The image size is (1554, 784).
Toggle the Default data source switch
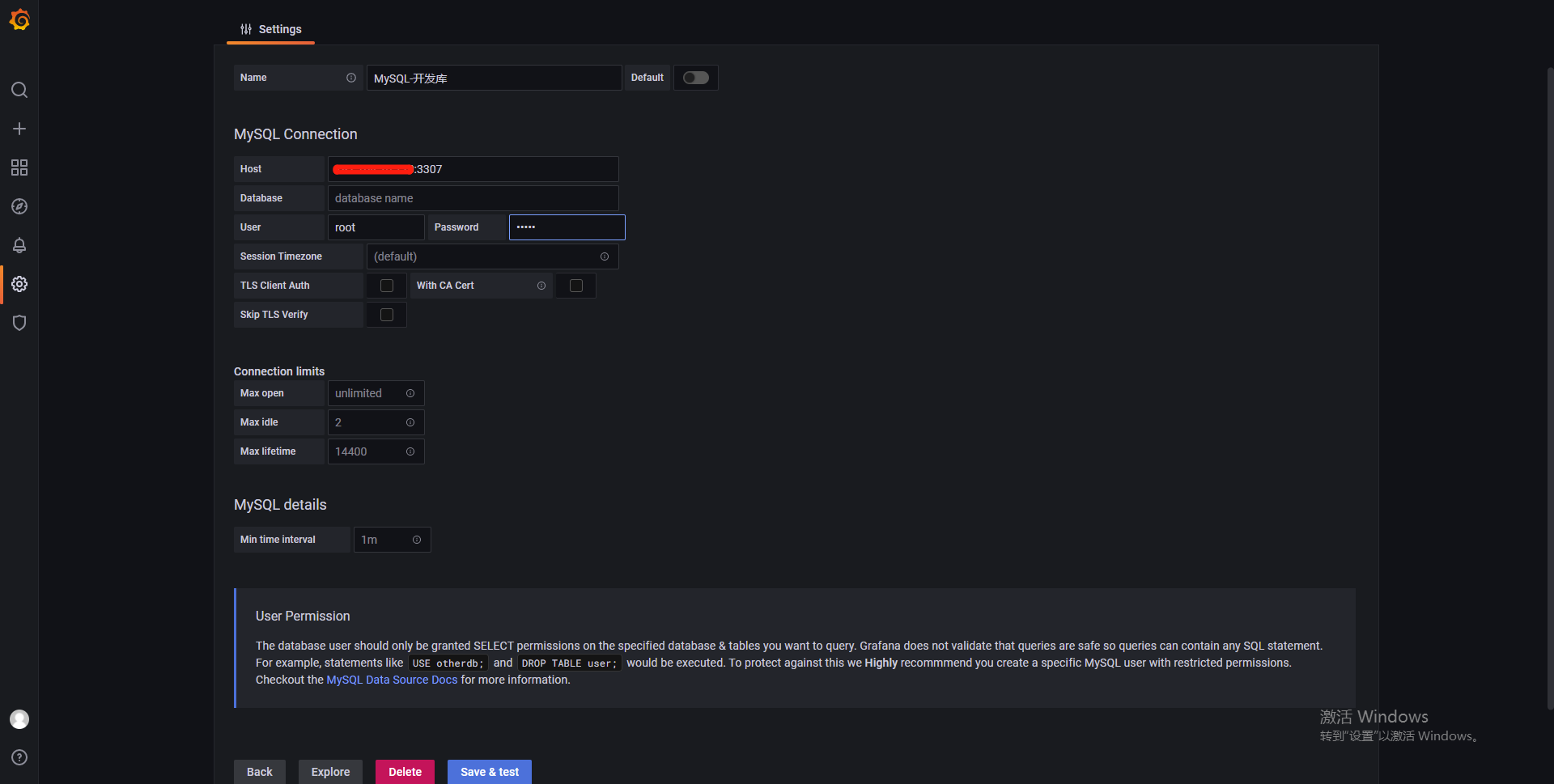coord(696,78)
